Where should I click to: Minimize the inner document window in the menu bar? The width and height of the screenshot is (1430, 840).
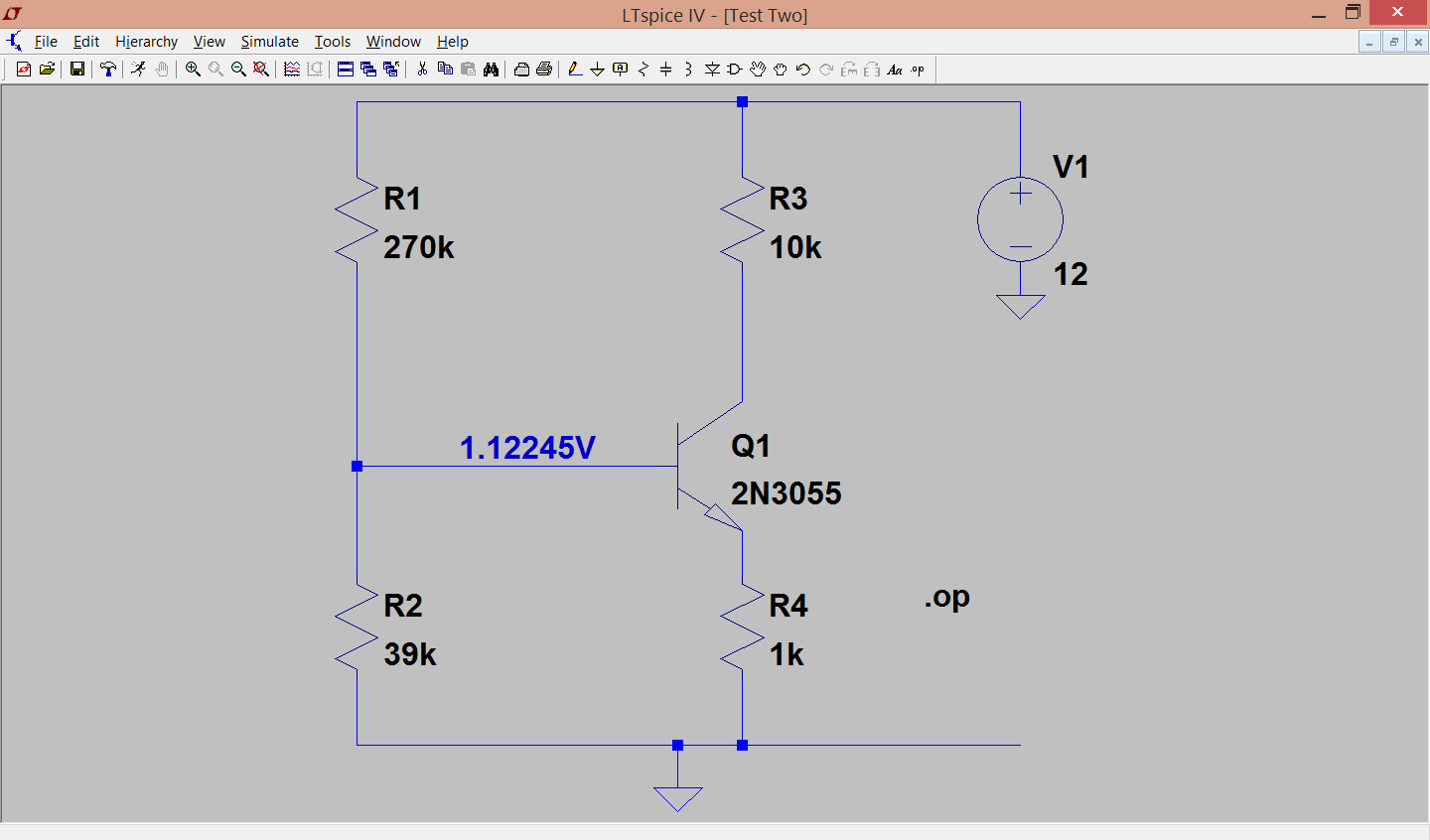1370,42
